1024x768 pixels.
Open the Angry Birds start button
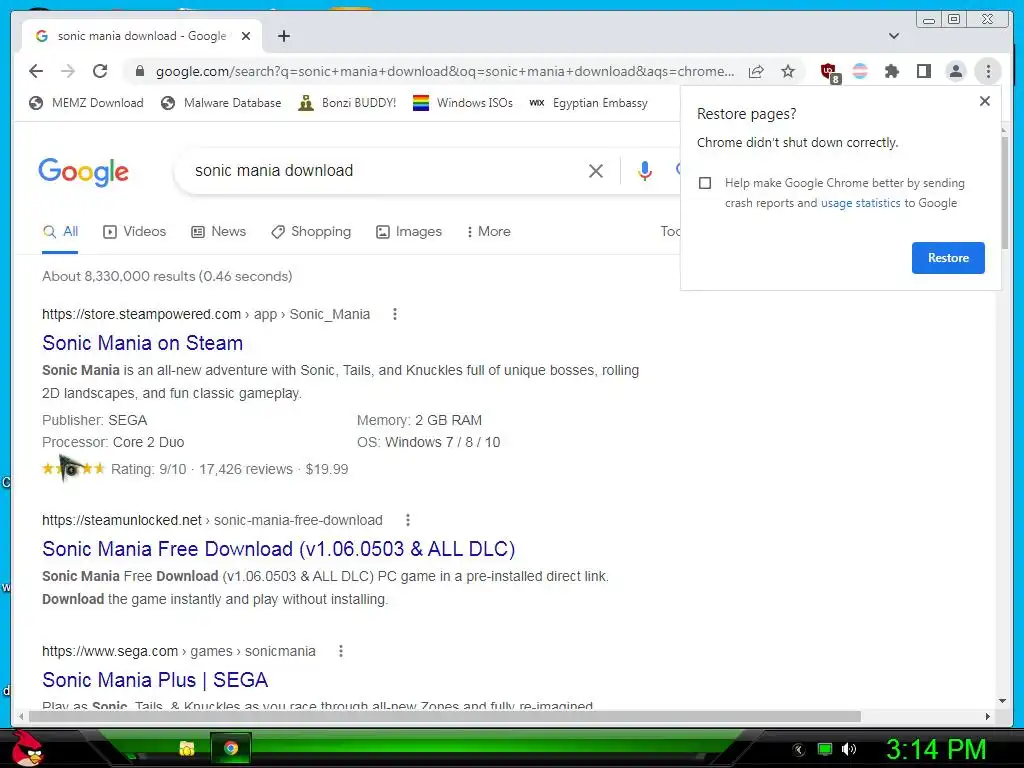pyautogui.click(x=25, y=748)
